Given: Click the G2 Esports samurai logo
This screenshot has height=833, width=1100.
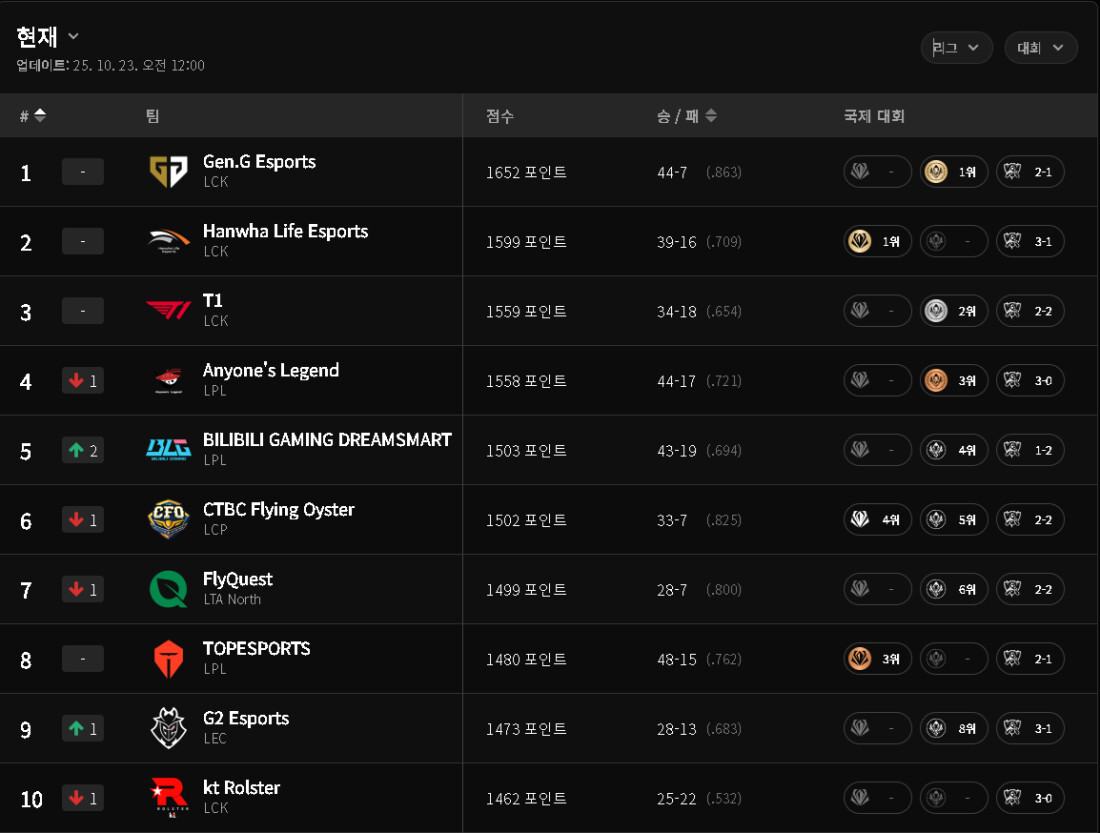Looking at the screenshot, I should click(x=168, y=728).
